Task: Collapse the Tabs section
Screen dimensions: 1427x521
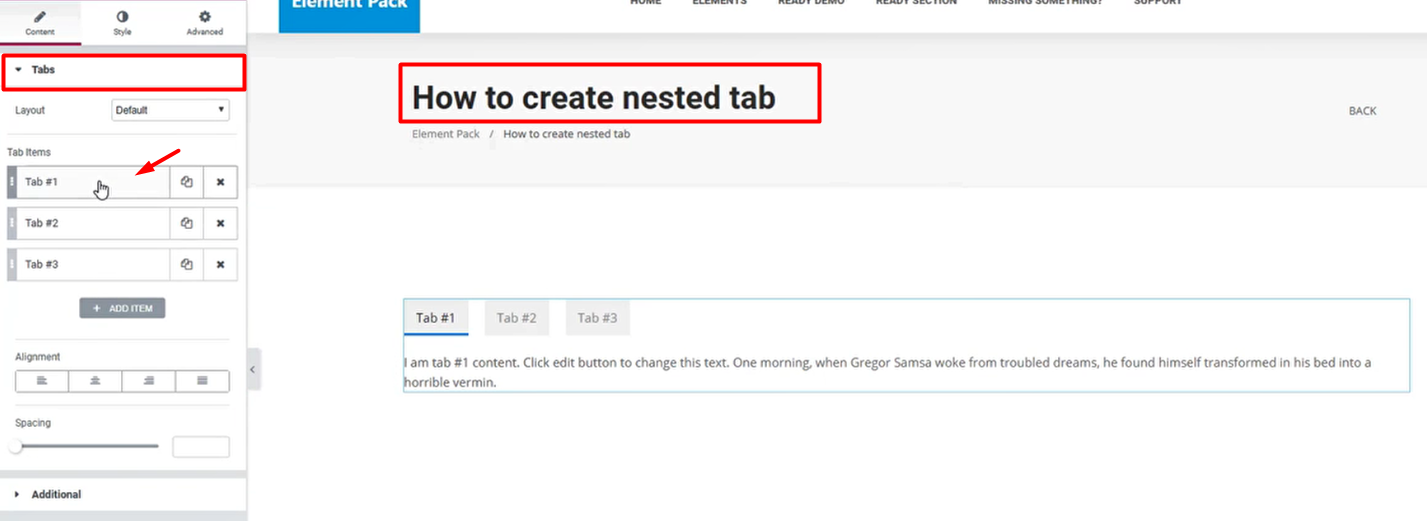Action: coord(43,70)
